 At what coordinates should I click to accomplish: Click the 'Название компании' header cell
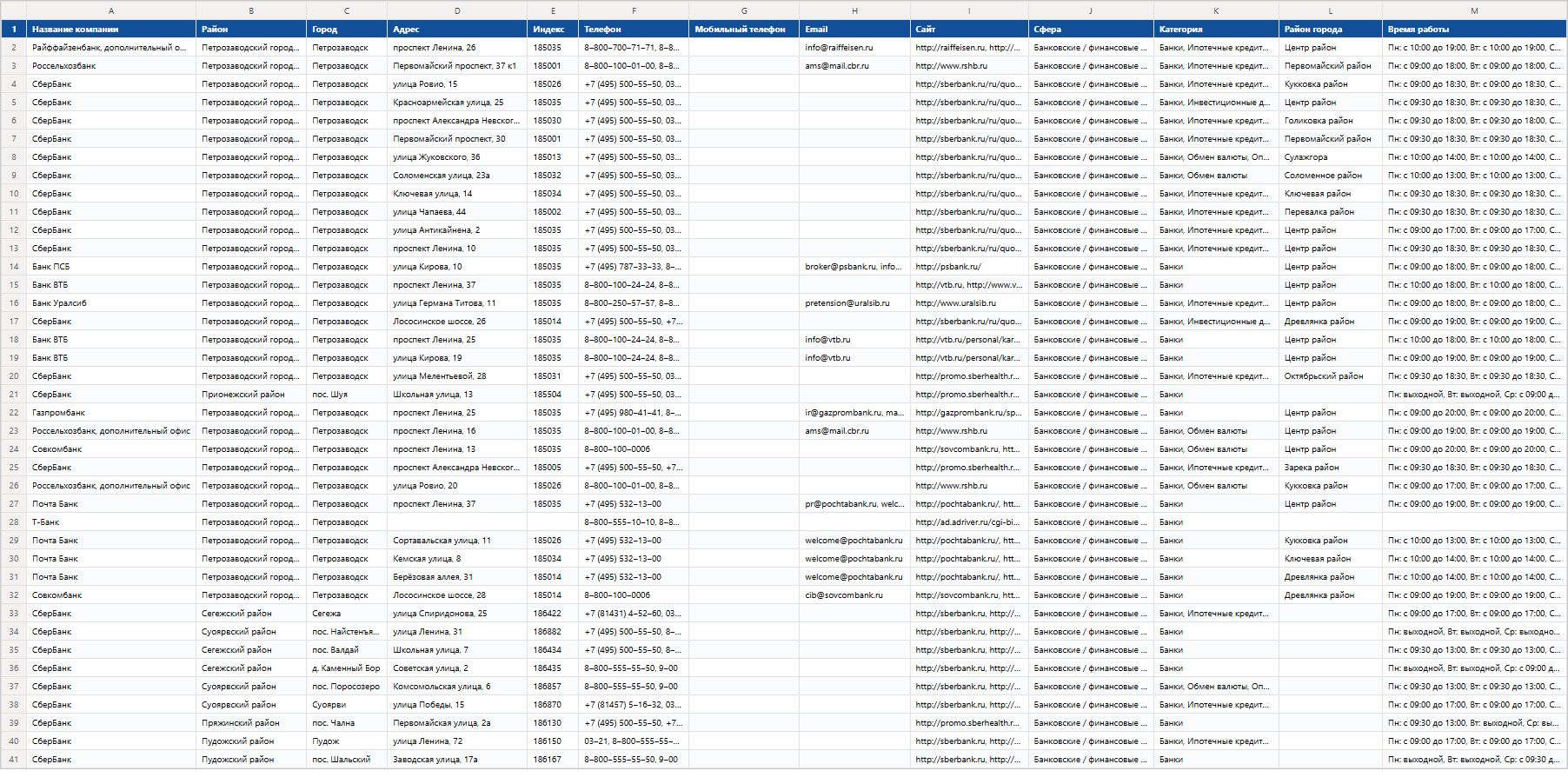pos(111,29)
